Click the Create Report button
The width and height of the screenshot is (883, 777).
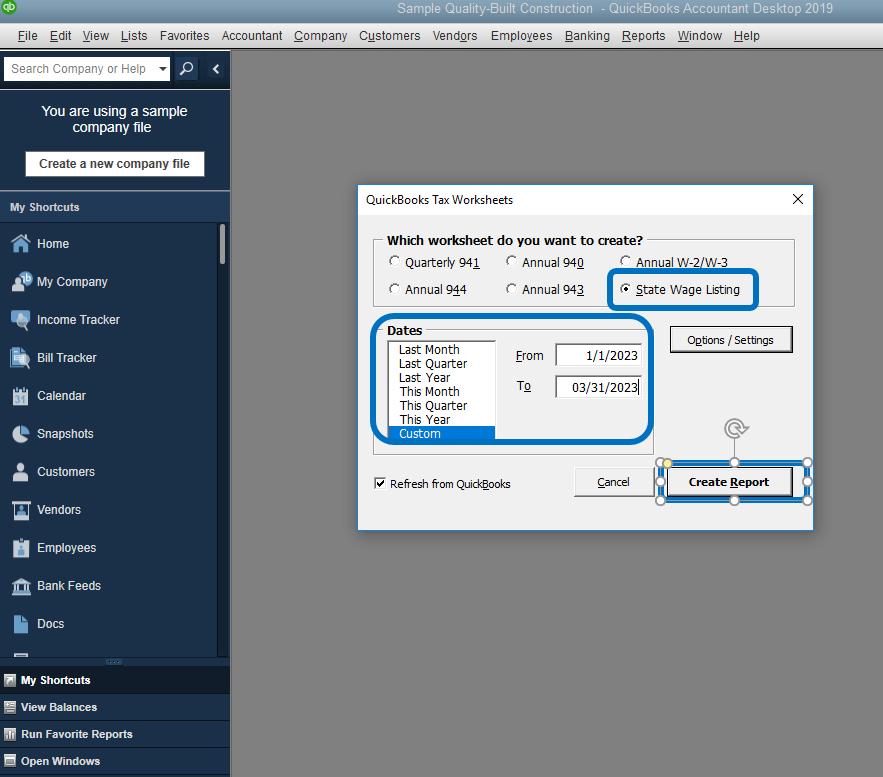[729, 482]
